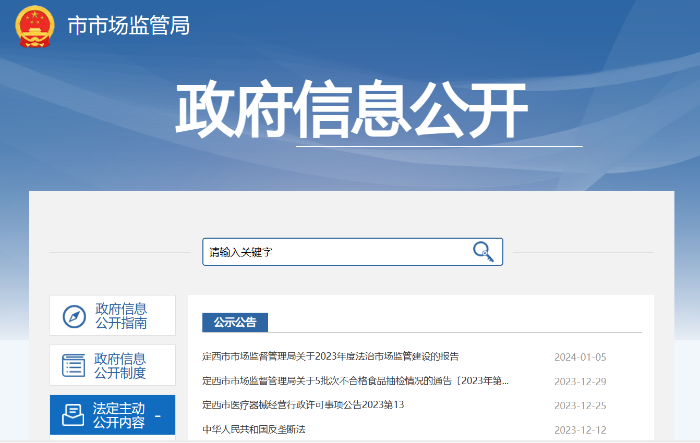Screen dimensions: 700x443
Task: Click the national emblem logo
Action: click(x=35, y=26)
